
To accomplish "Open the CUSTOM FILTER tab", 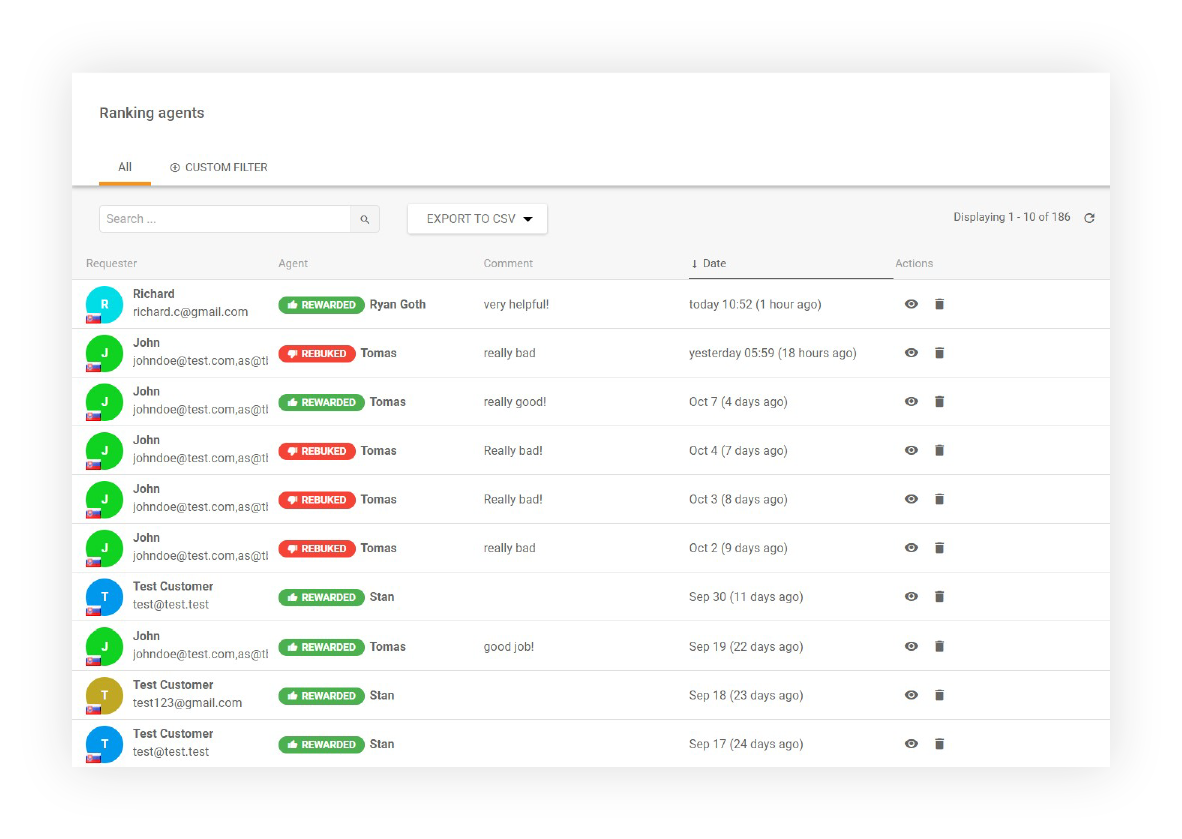I will [x=227, y=167].
